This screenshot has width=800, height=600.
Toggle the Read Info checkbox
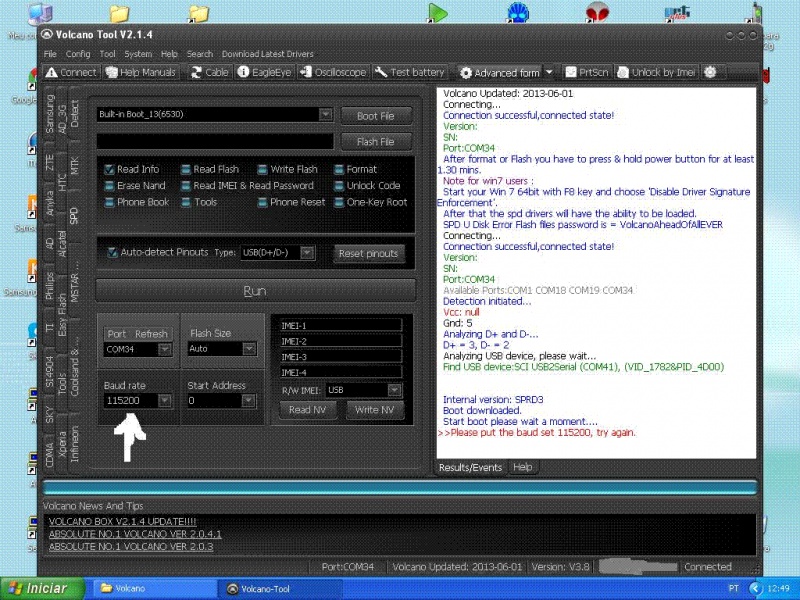coord(109,169)
